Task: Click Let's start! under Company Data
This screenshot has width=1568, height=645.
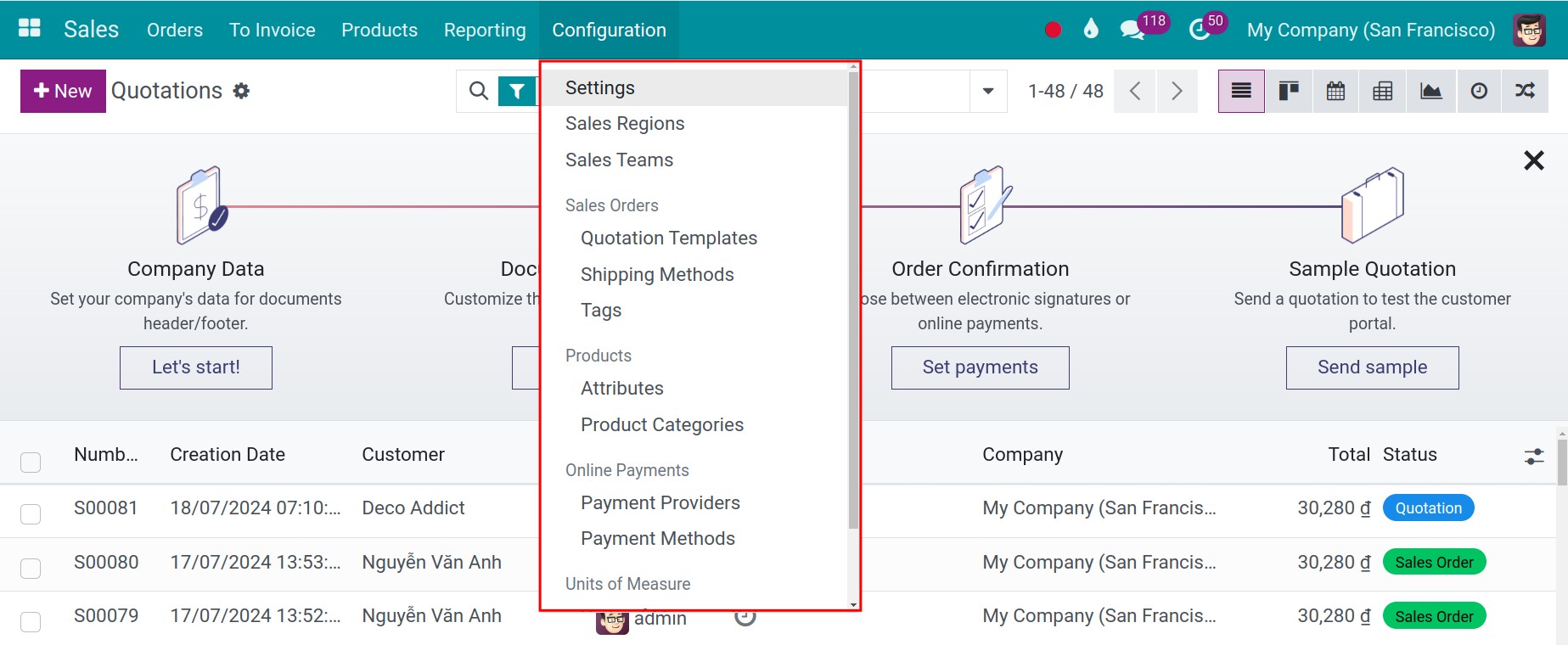Action: (195, 367)
